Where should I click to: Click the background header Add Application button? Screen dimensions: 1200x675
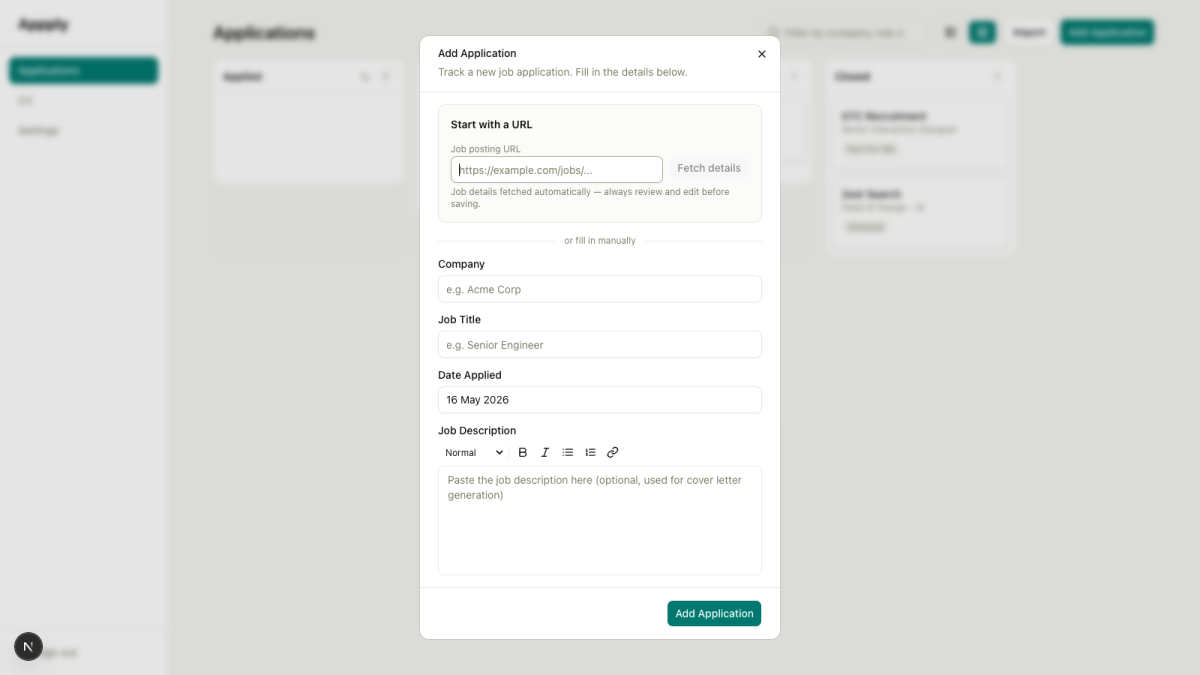[x=1107, y=32]
